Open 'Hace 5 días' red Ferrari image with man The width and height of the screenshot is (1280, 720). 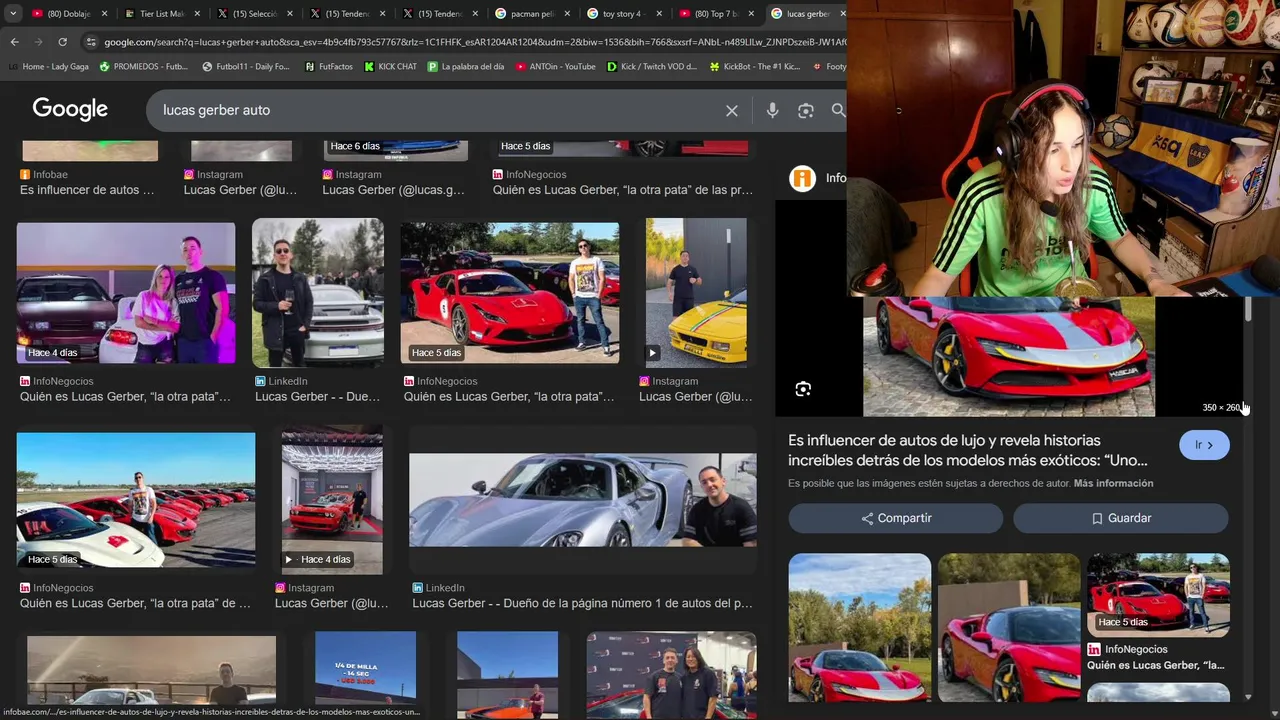pyautogui.click(x=510, y=293)
